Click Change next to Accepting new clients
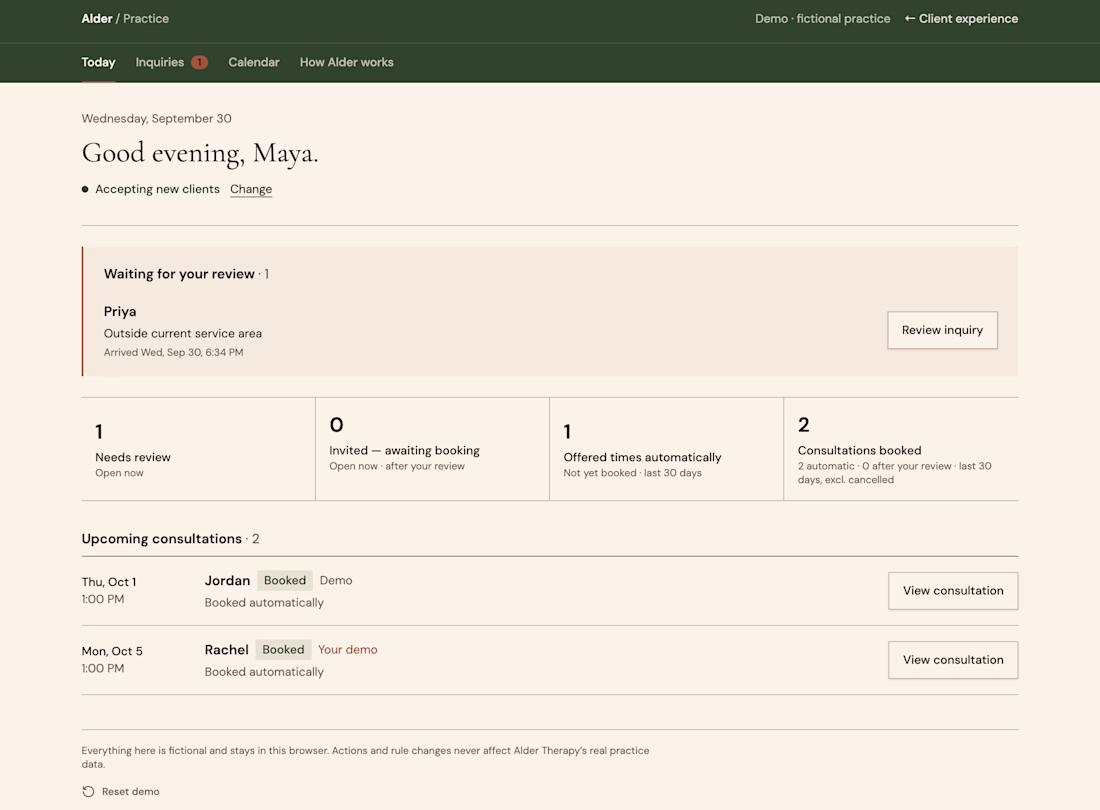The width and height of the screenshot is (1100, 810). pyautogui.click(x=251, y=189)
